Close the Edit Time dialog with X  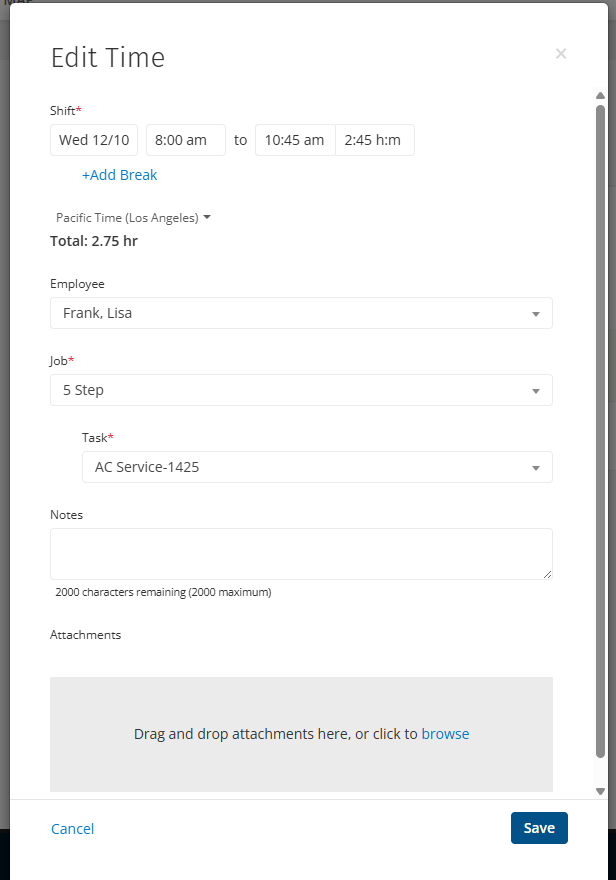561,54
